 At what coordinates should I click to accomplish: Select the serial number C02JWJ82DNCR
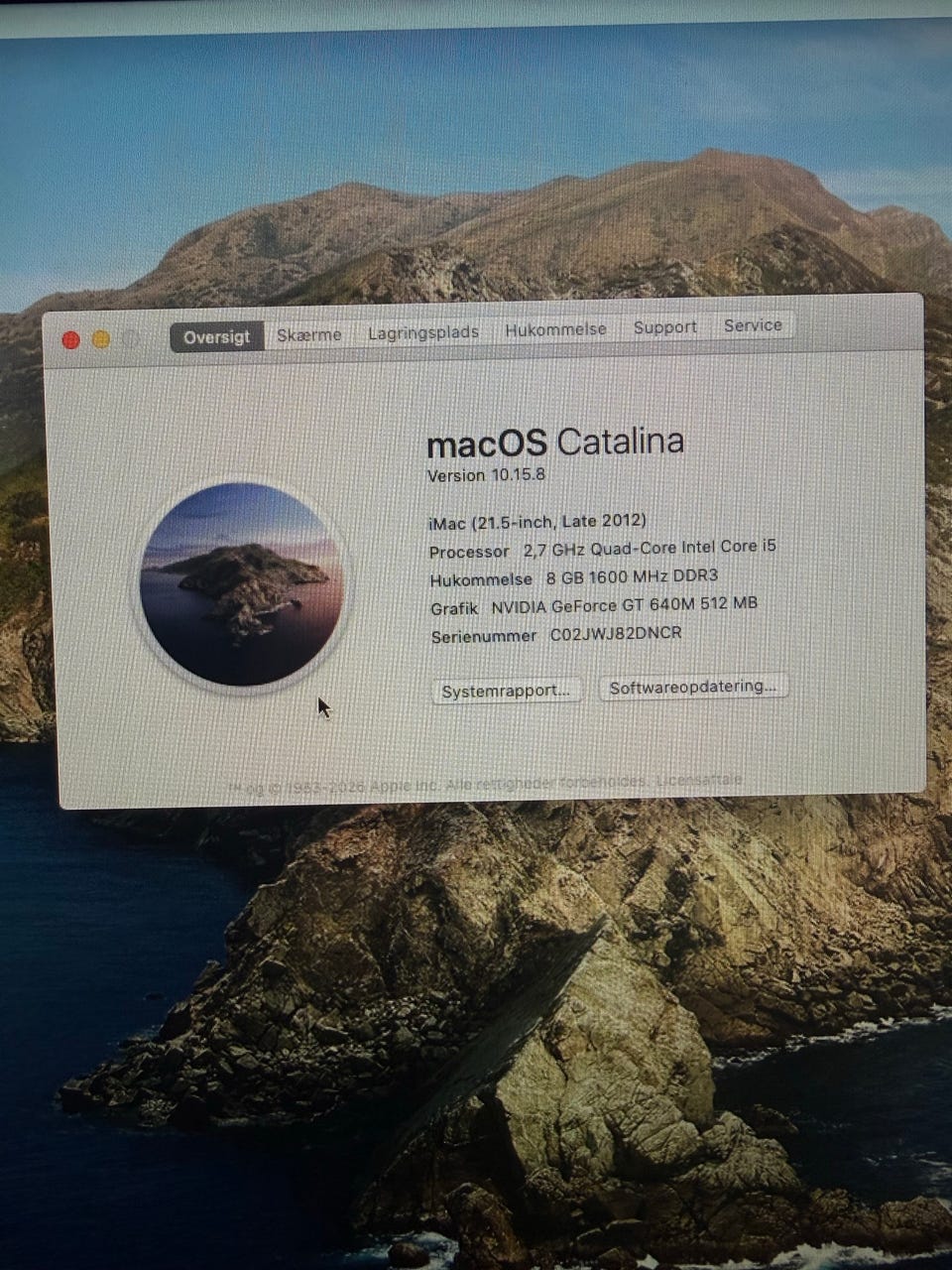coord(616,633)
